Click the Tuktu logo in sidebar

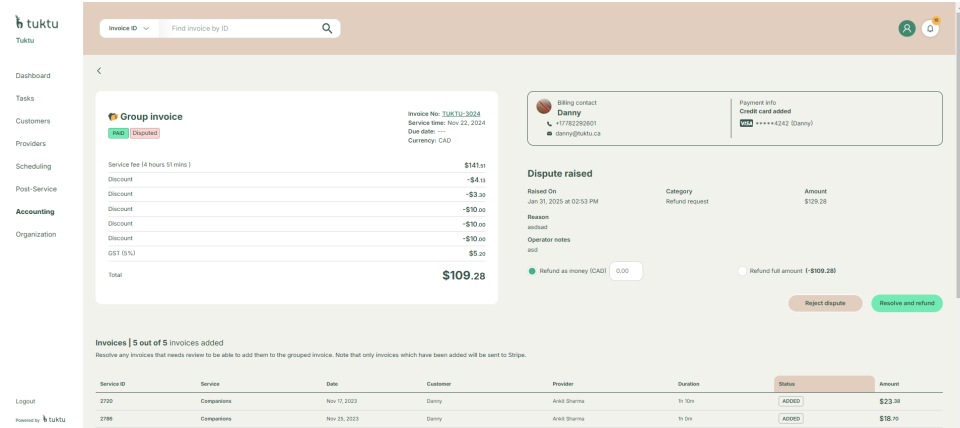pos(37,22)
